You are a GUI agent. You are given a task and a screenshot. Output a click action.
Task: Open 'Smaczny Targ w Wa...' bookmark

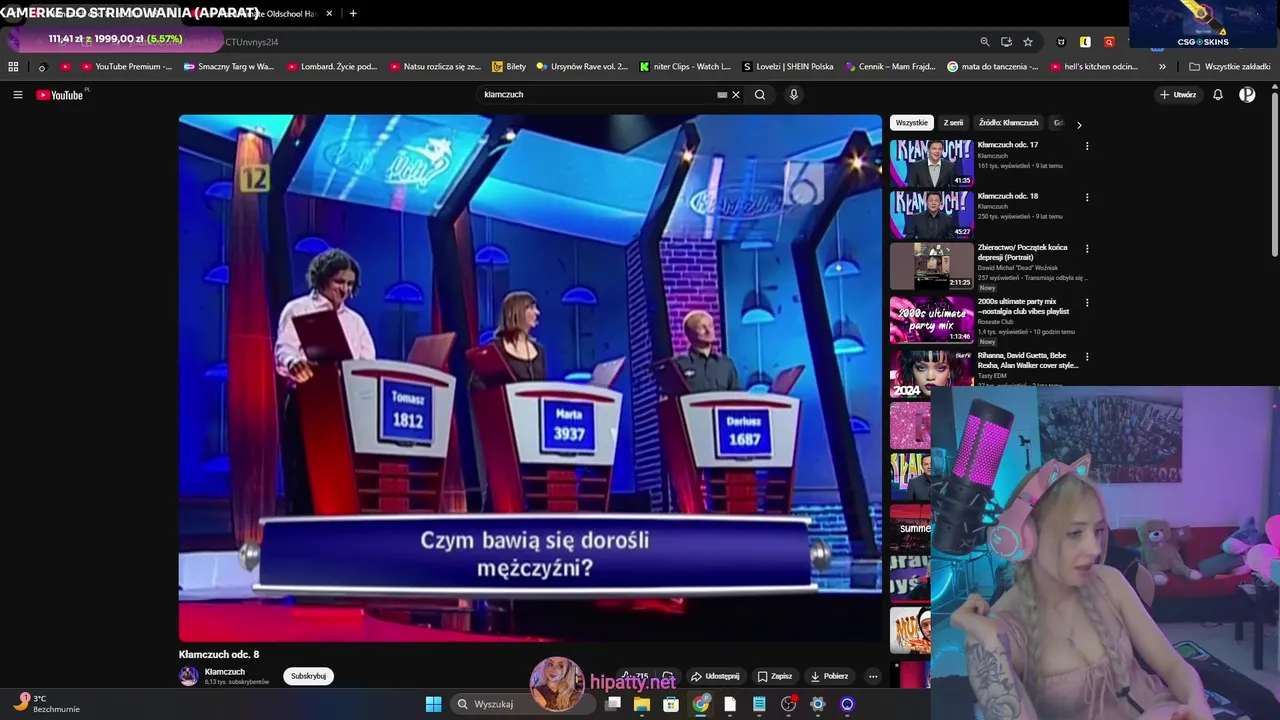click(228, 67)
